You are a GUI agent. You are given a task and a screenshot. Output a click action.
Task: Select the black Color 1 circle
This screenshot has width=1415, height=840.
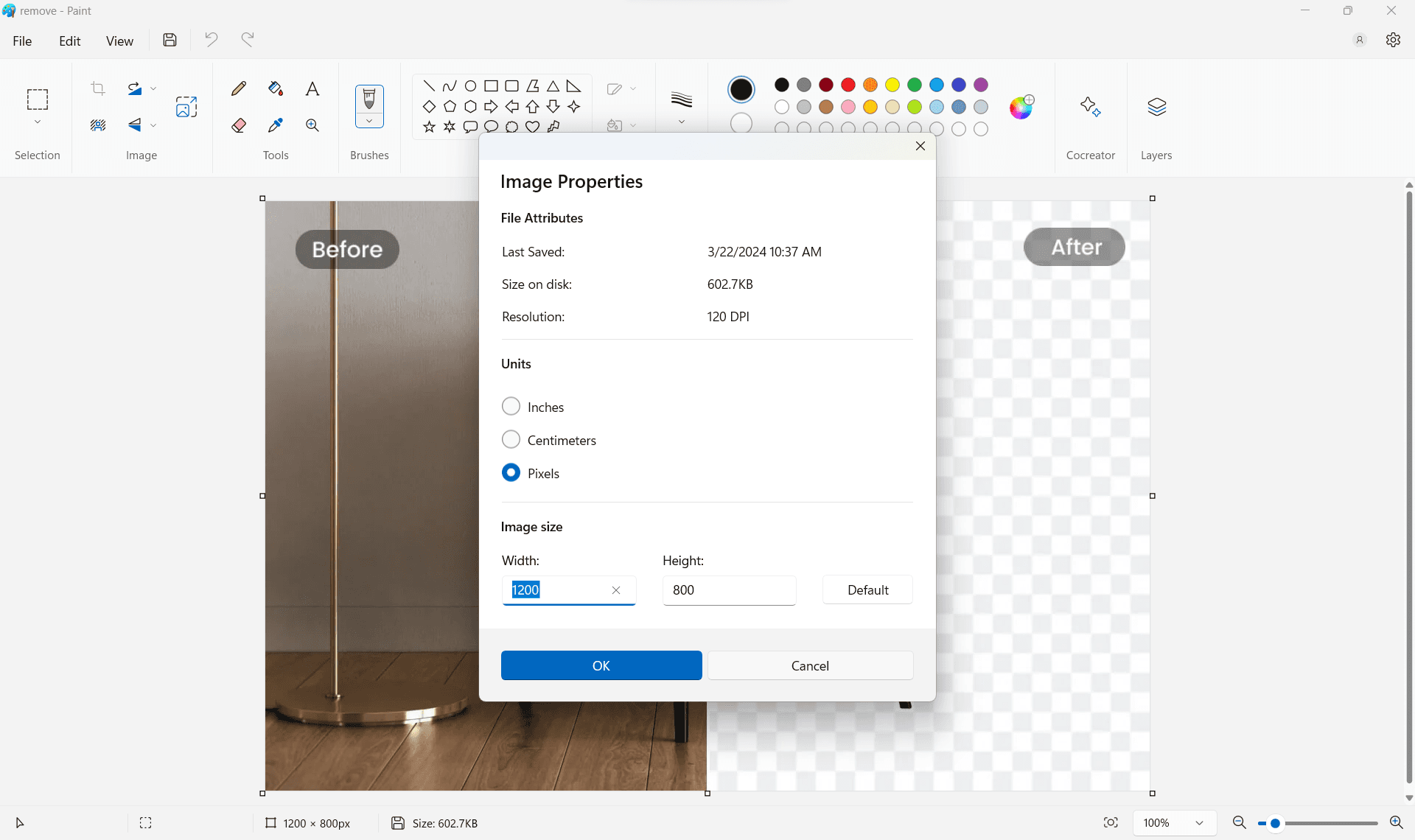click(741, 89)
